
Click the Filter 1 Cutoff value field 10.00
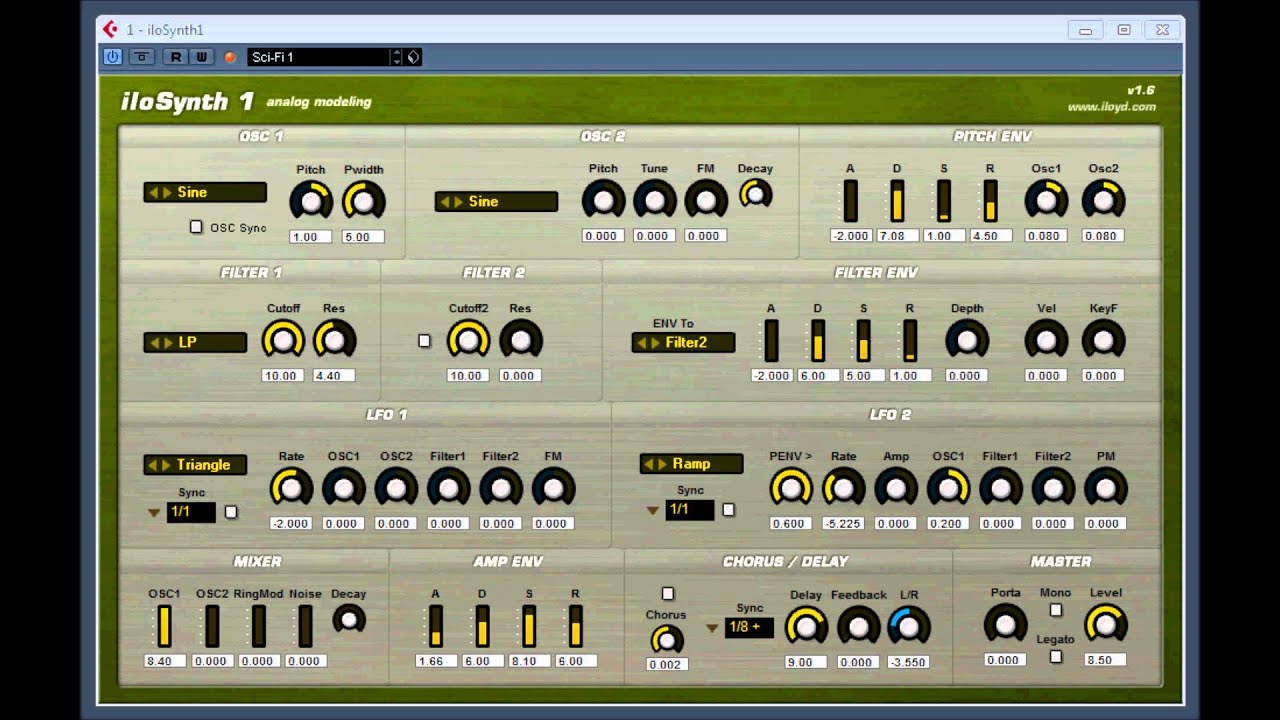(x=283, y=376)
